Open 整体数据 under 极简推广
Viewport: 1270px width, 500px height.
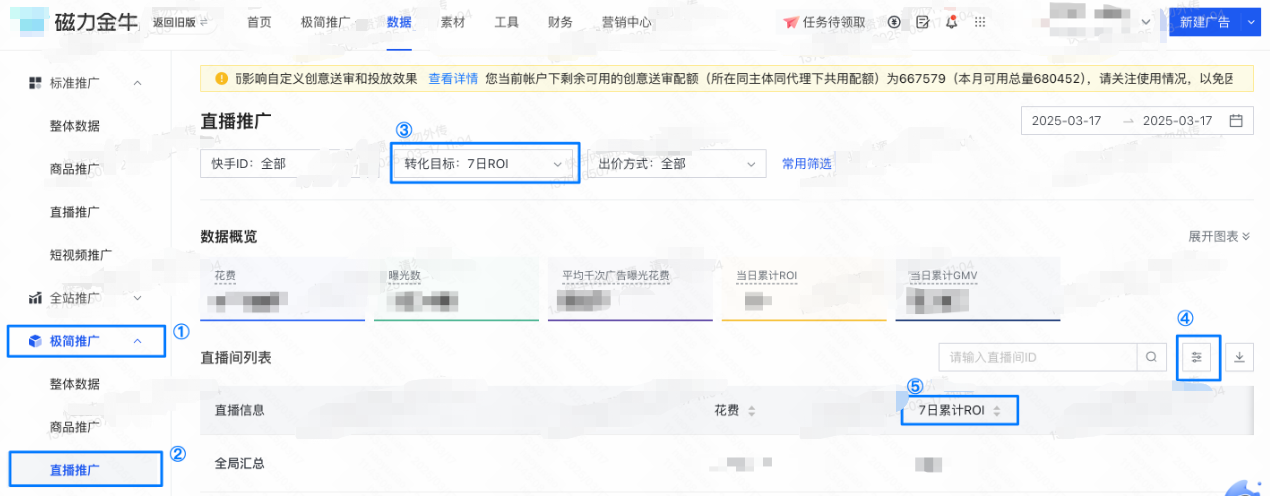[75, 384]
